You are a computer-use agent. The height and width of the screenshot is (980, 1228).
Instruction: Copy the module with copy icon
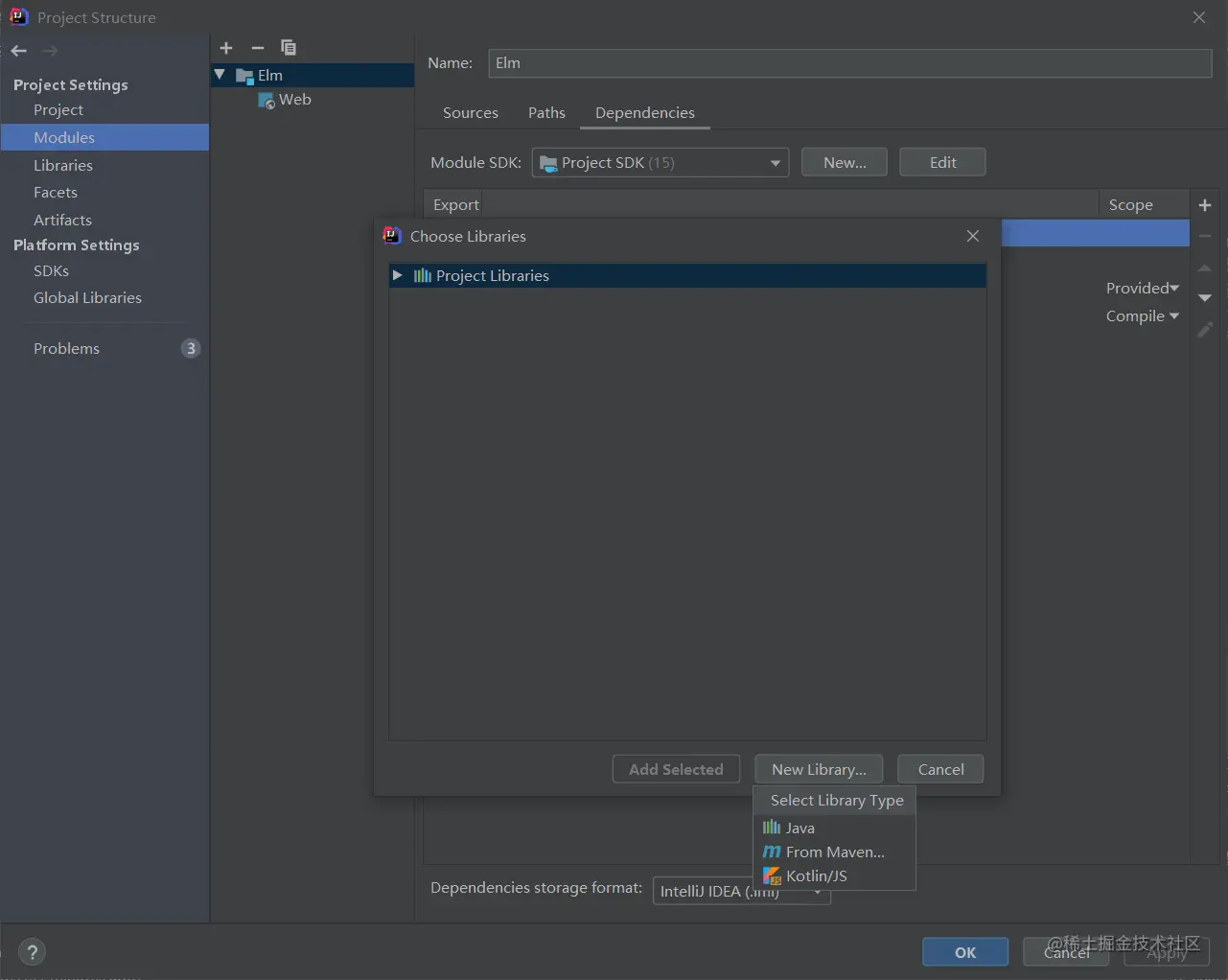tap(288, 48)
